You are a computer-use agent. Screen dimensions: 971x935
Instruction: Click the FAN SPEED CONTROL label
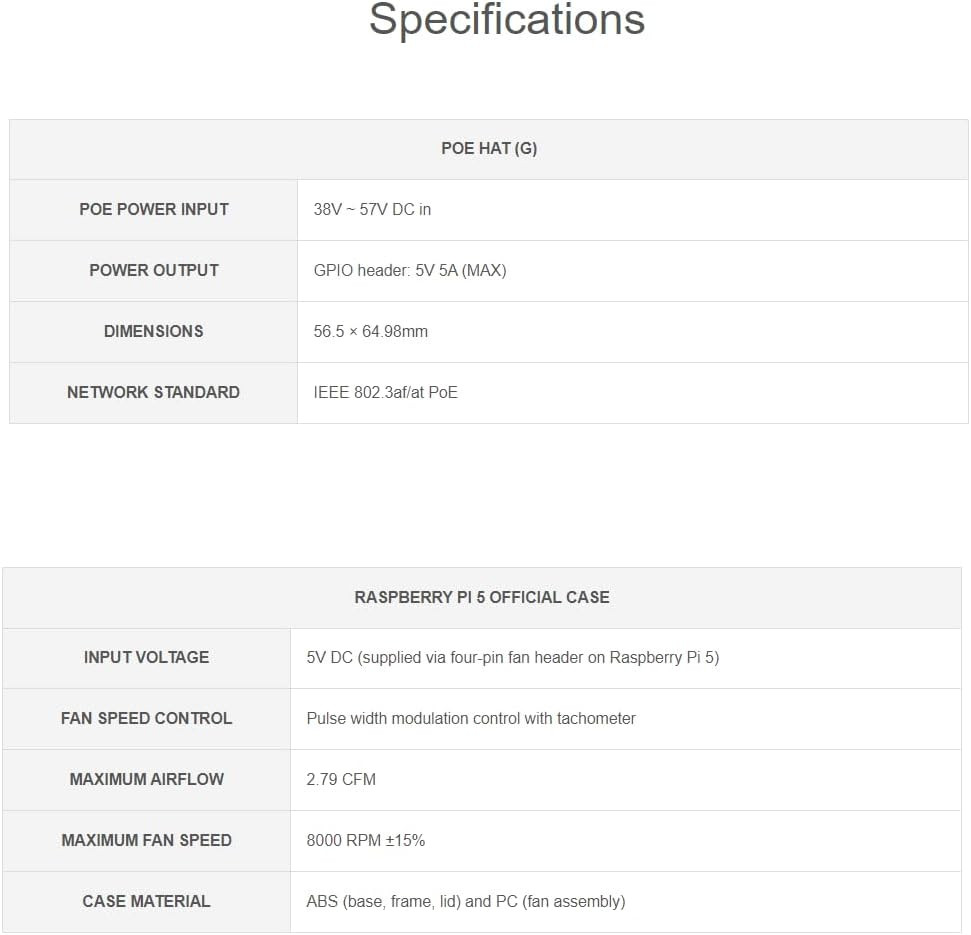pos(146,718)
